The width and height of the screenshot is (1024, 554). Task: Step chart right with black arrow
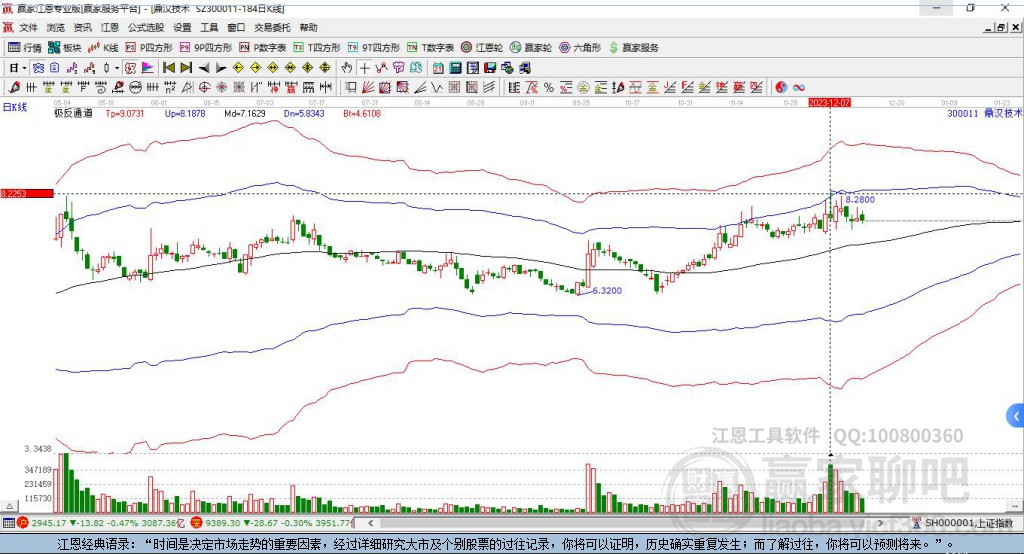click(x=221, y=68)
